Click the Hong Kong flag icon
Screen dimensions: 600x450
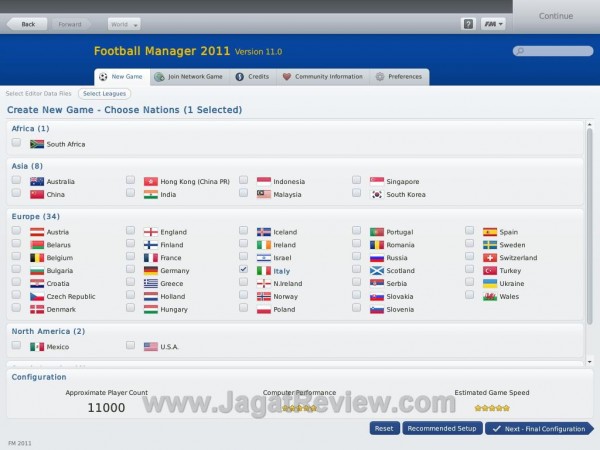coord(151,181)
